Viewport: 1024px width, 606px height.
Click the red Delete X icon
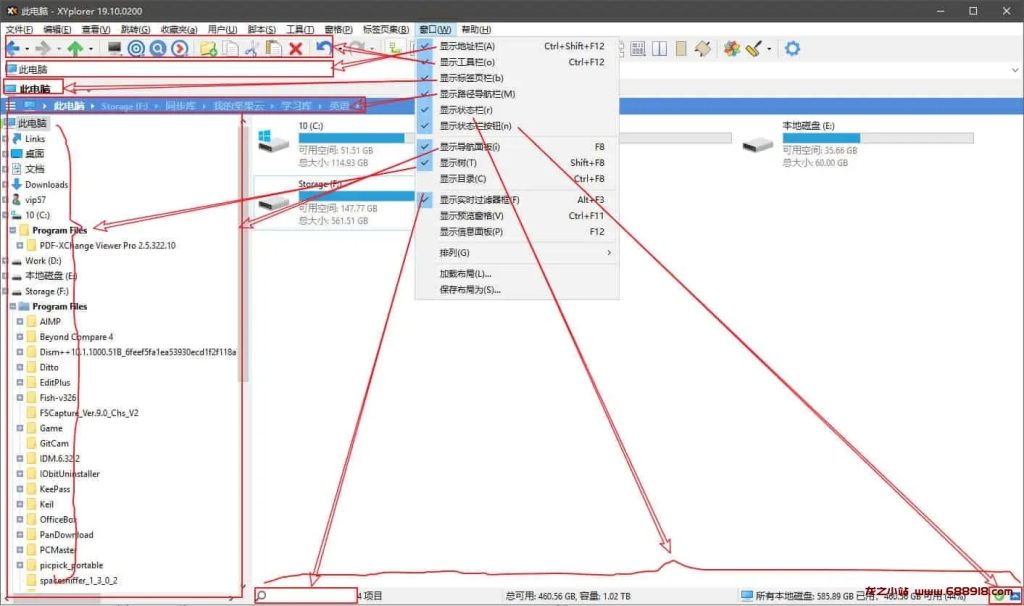pyautogui.click(x=296, y=48)
